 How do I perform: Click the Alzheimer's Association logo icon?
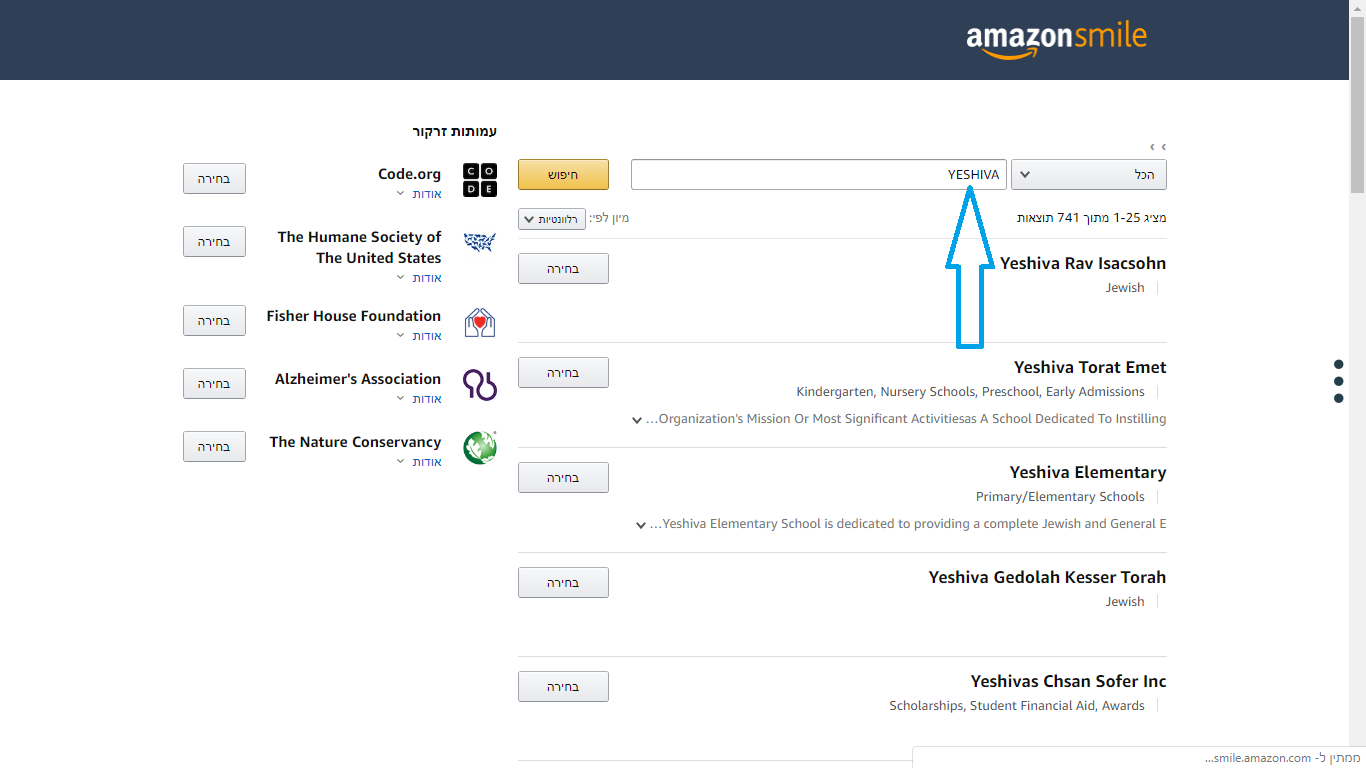coord(480,385)
